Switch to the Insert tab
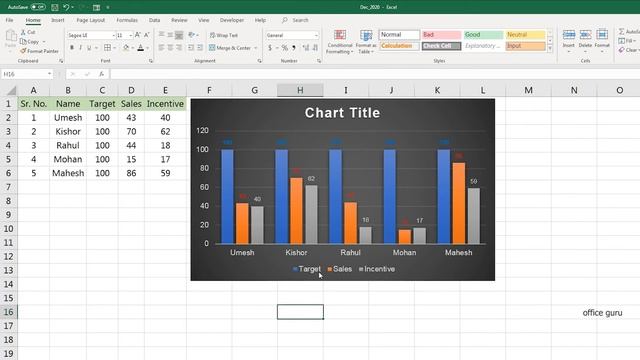640x360 pixels. coord(58,20)
